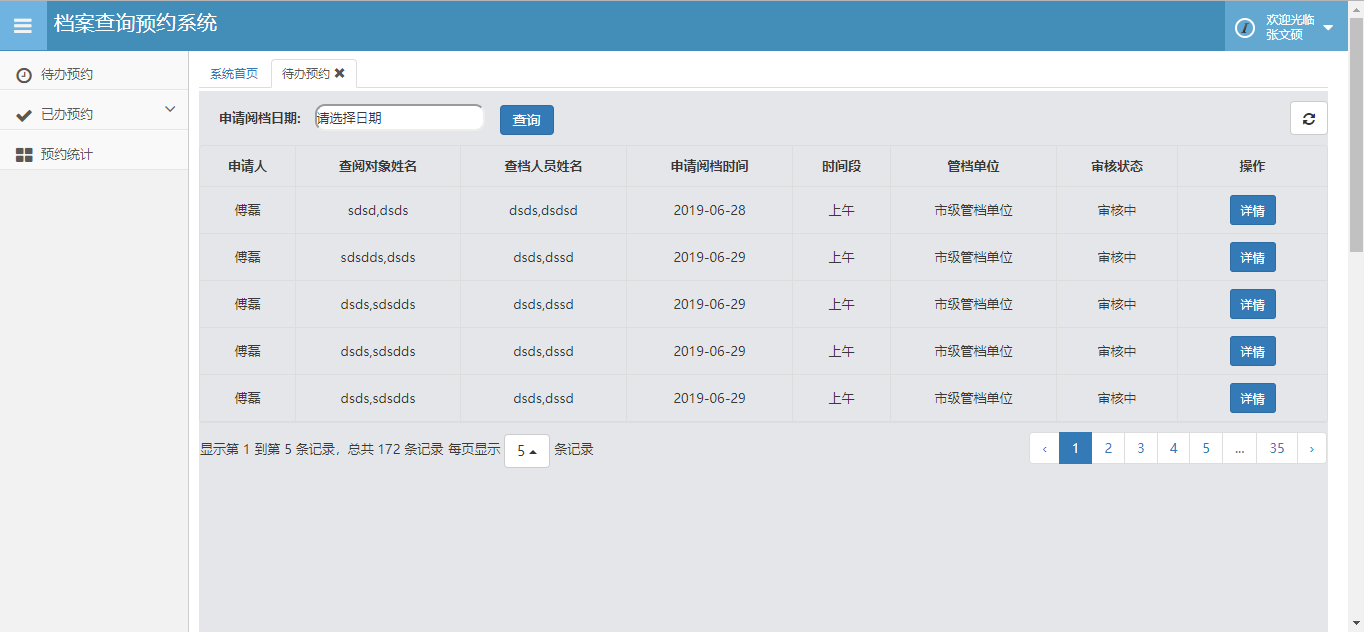Screen dimensions: 1364x632
Task: Go to previous page arrow
Action: pos(1044,449)
